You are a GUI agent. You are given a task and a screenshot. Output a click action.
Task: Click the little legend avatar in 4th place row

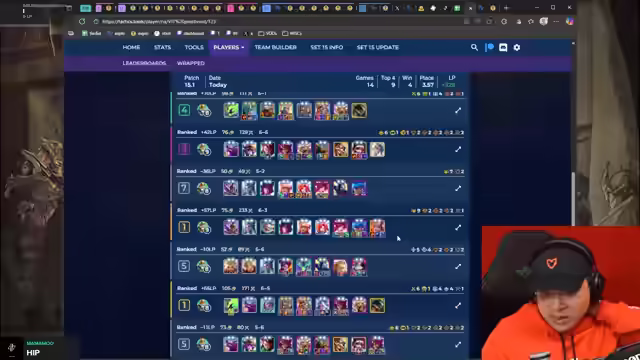[203, 110]
